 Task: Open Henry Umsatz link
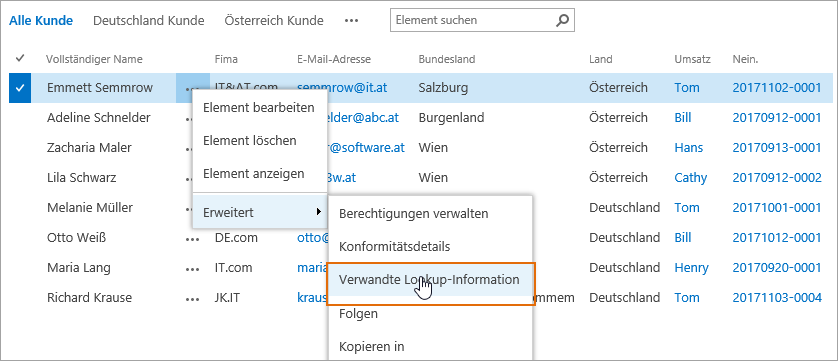point(692,267)
